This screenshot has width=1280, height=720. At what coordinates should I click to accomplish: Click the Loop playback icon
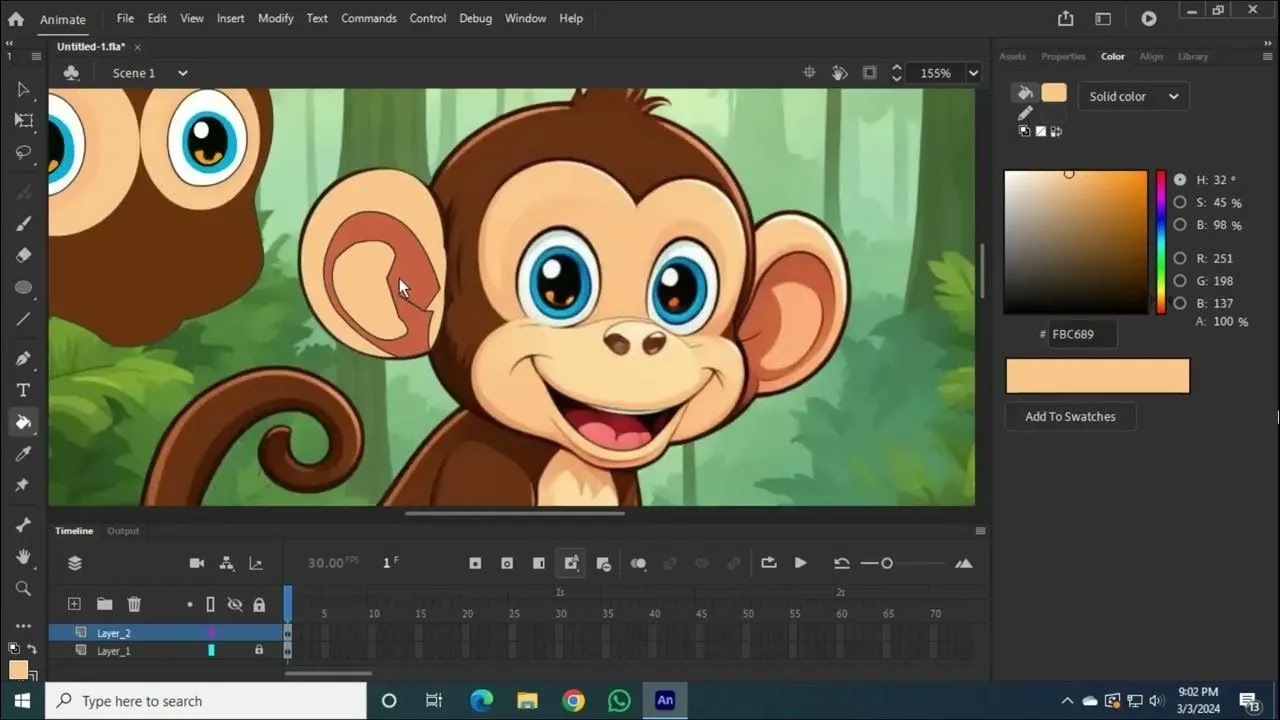(769, 563)
